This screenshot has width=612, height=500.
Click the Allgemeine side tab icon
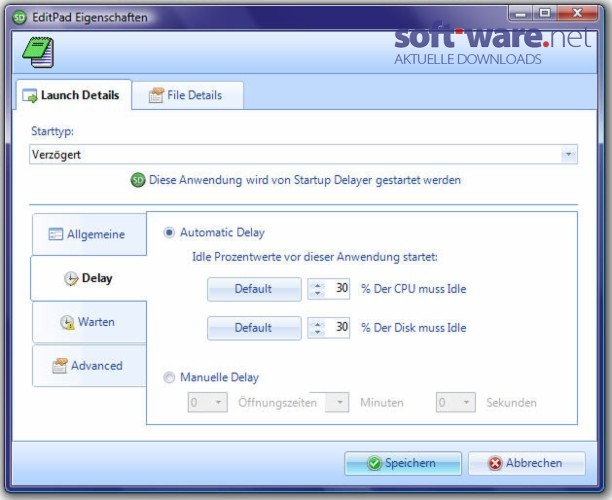[55, 234]
